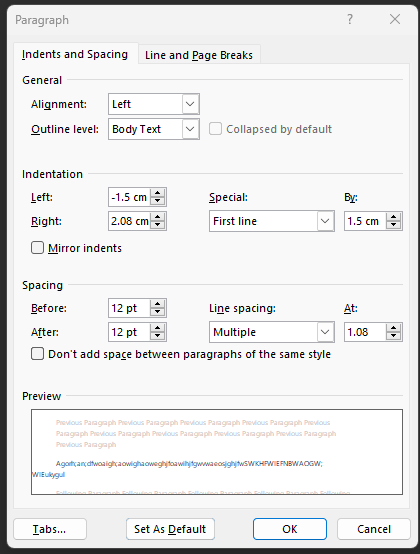Tick the Collapsed by default checkbox
The height and width of the screenshot is (554, 420).
pos(215,129)
